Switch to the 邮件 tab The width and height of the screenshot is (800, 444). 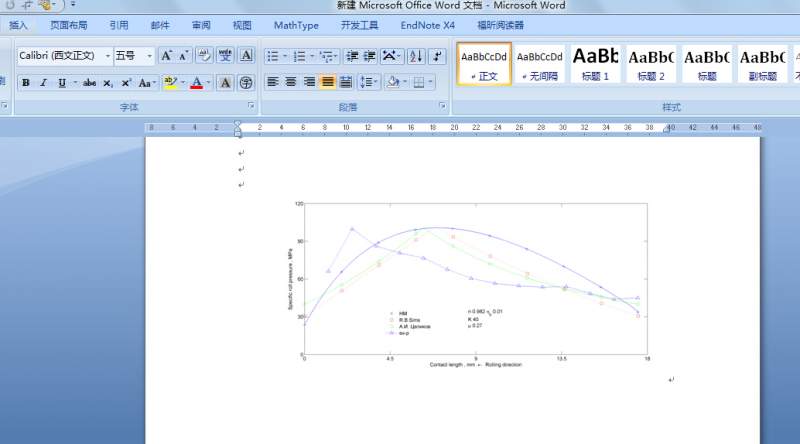[160, 26]
